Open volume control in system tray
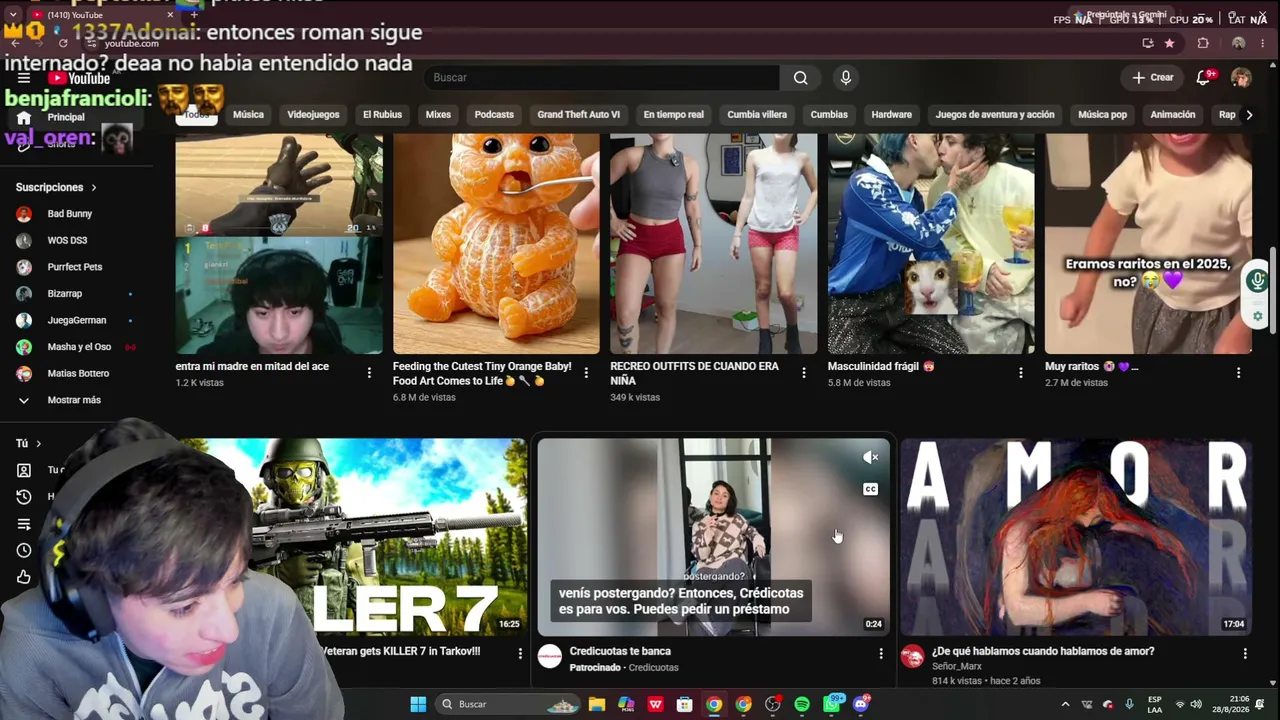 coord(1196,704)
